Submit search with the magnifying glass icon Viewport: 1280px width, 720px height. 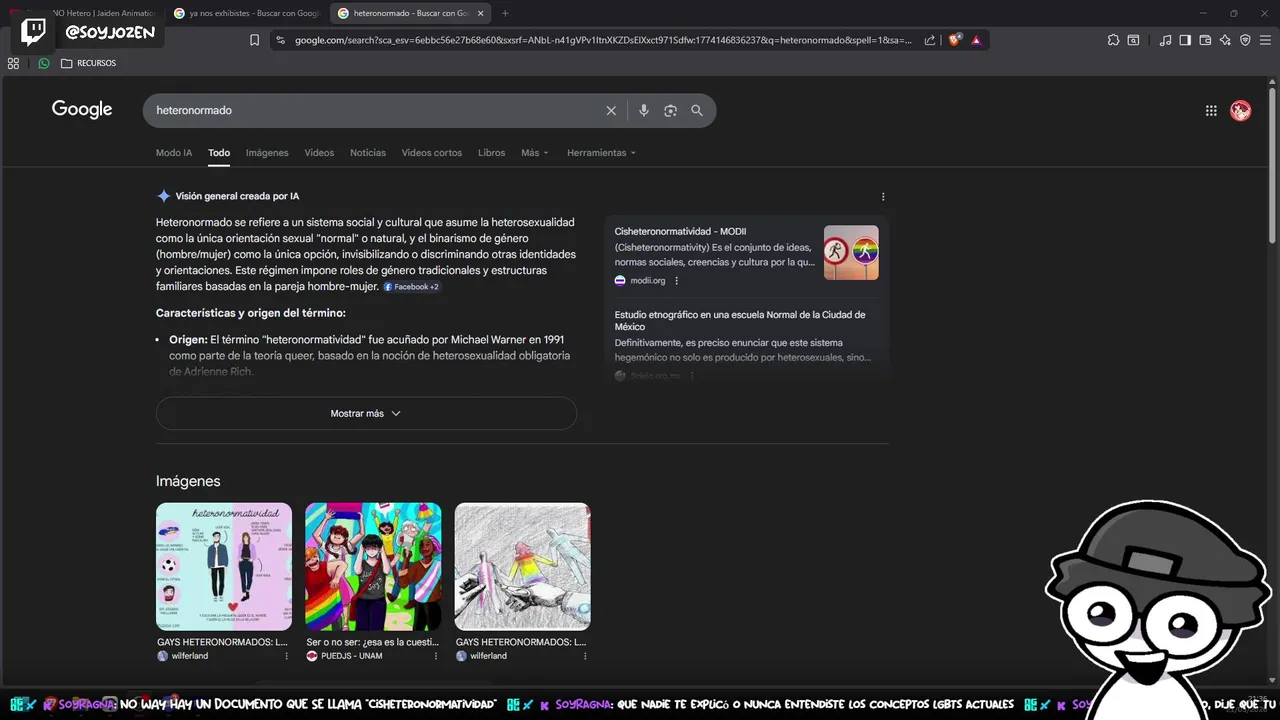point(697,111)
